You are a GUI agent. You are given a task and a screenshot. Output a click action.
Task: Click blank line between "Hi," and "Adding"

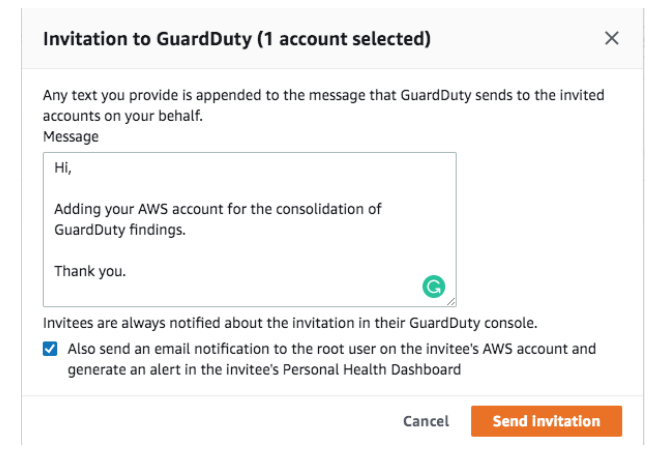click(x=200, y=190)
